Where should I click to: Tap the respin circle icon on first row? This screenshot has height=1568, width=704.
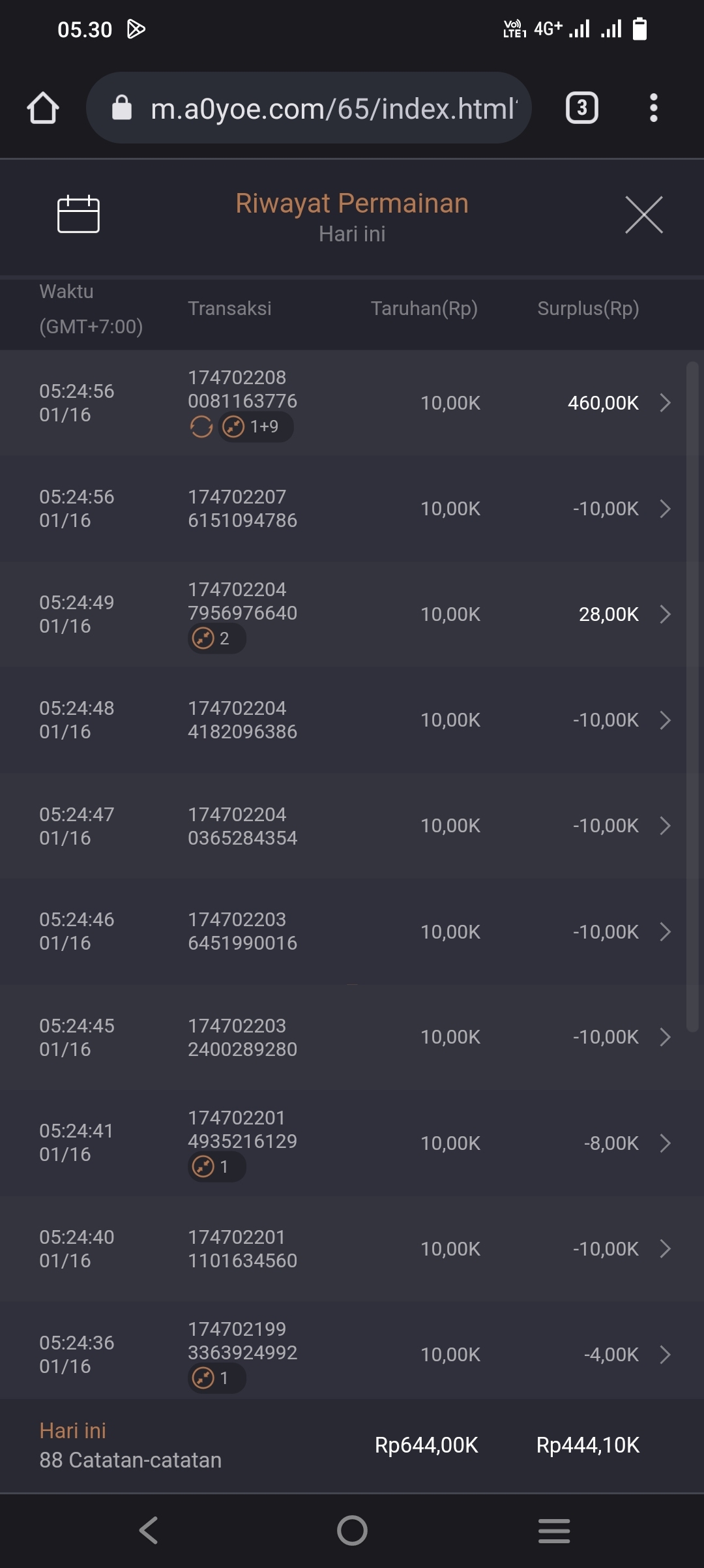(201, 427)
